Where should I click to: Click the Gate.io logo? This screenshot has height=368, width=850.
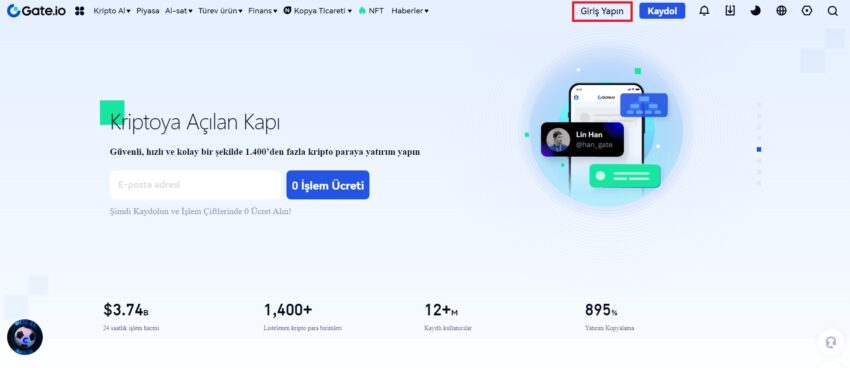pos(36,11)
